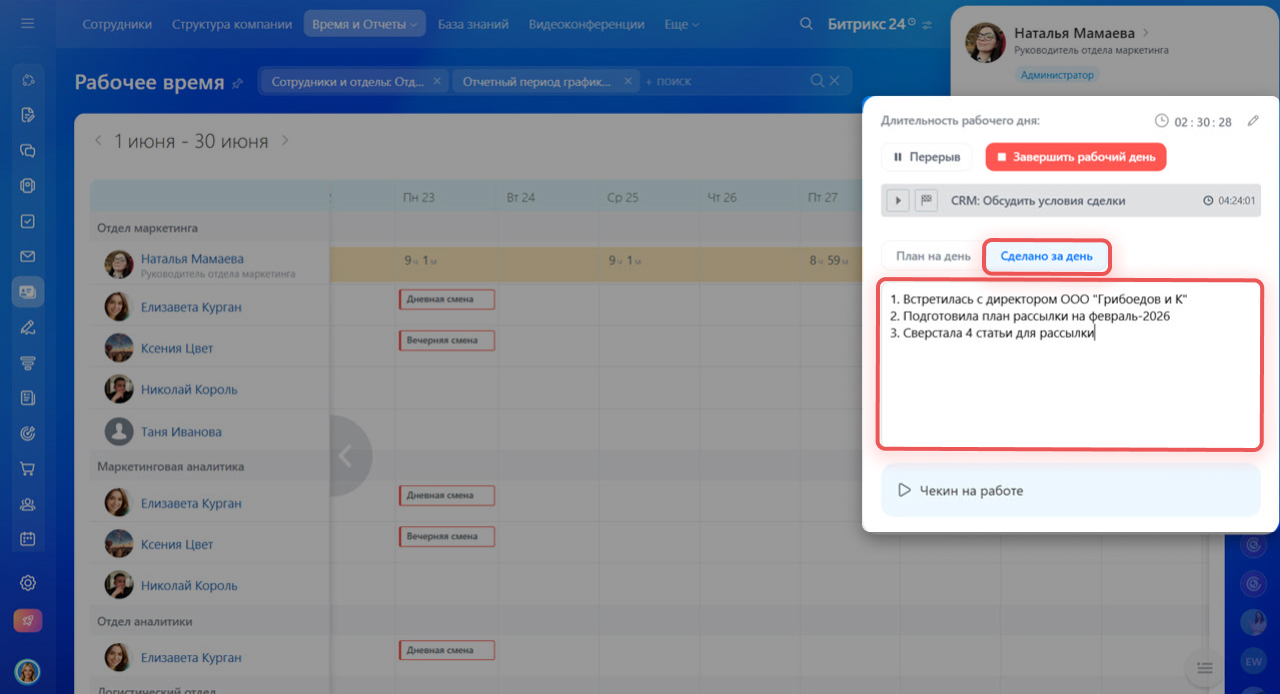Open the tasks checkmark icon in left sidebar
This screenshot has height=694, width=1280.
coord(28,221)
